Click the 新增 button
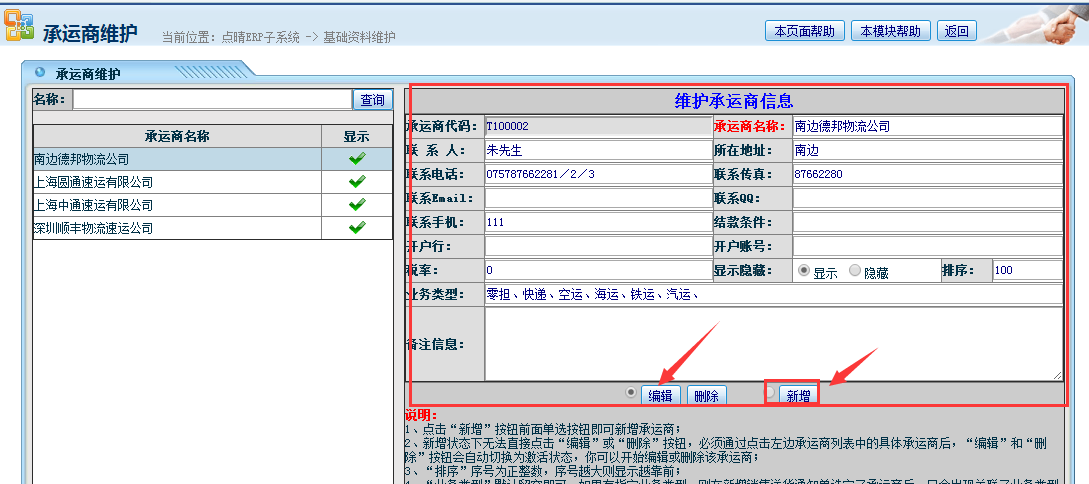The width and height of the screenshot is (1089, 484). coord(798,395)
